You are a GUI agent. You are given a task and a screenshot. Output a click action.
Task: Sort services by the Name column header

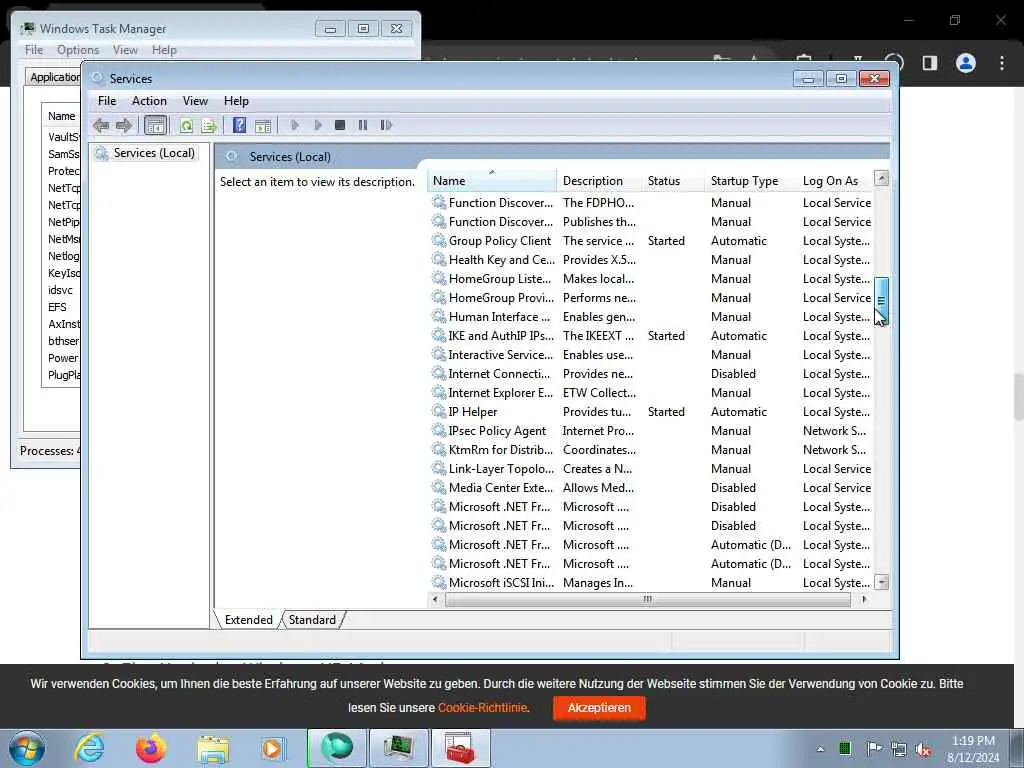tap(492, 181)
